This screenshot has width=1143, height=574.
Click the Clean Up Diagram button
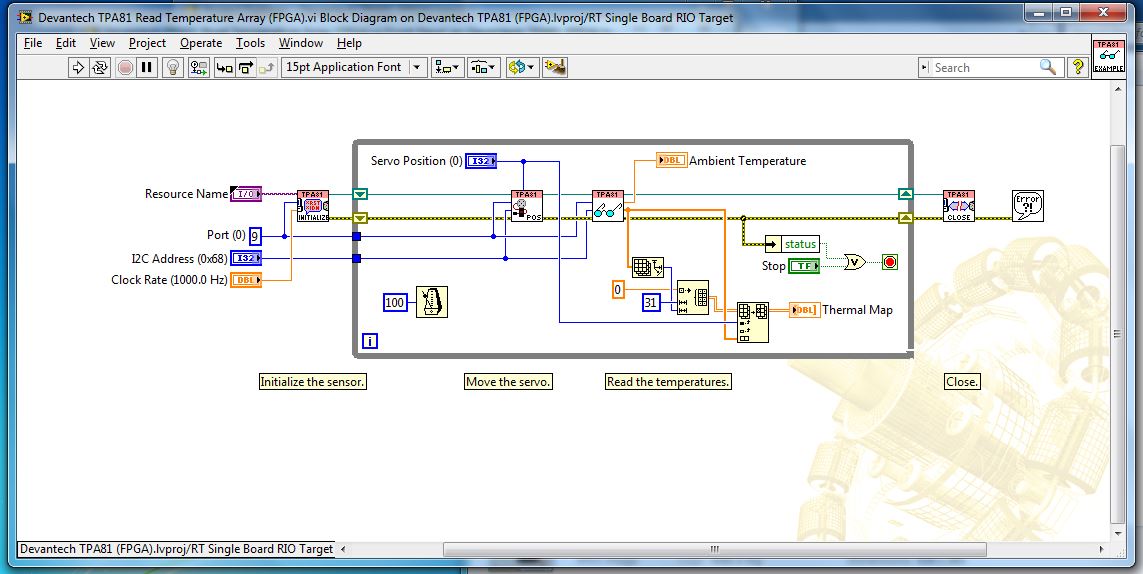click(555, 67)
